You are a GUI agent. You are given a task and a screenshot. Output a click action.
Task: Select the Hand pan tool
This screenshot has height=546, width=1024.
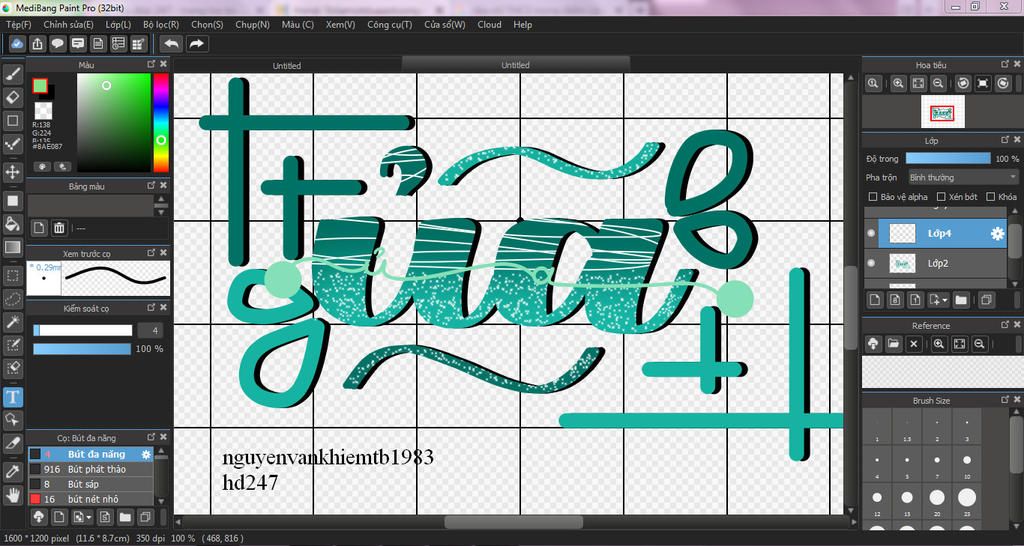tap(13, 495)
